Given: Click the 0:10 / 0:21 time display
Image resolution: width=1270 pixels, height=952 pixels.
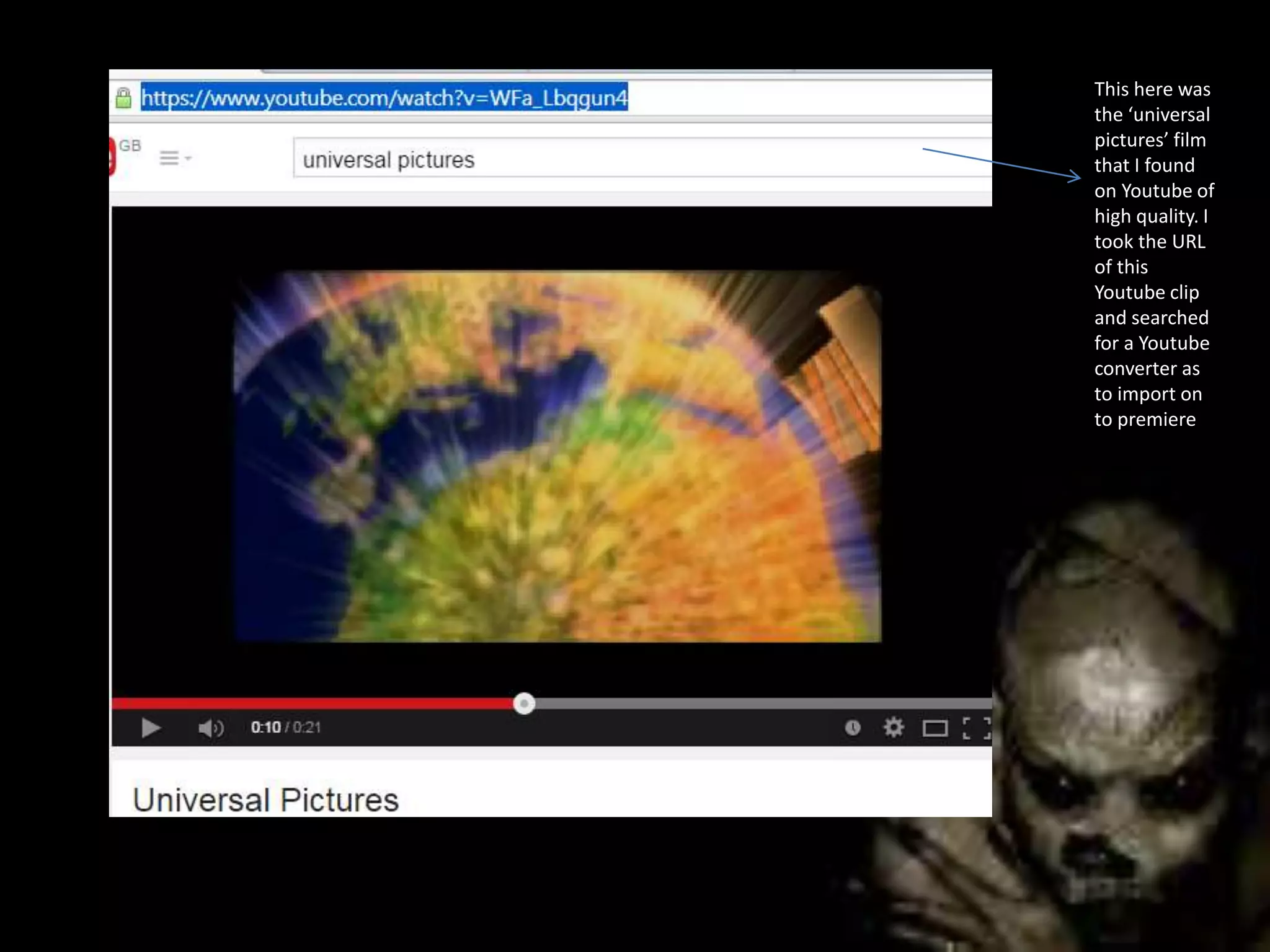Looking at the screenshot, I should tap(286, 728).
